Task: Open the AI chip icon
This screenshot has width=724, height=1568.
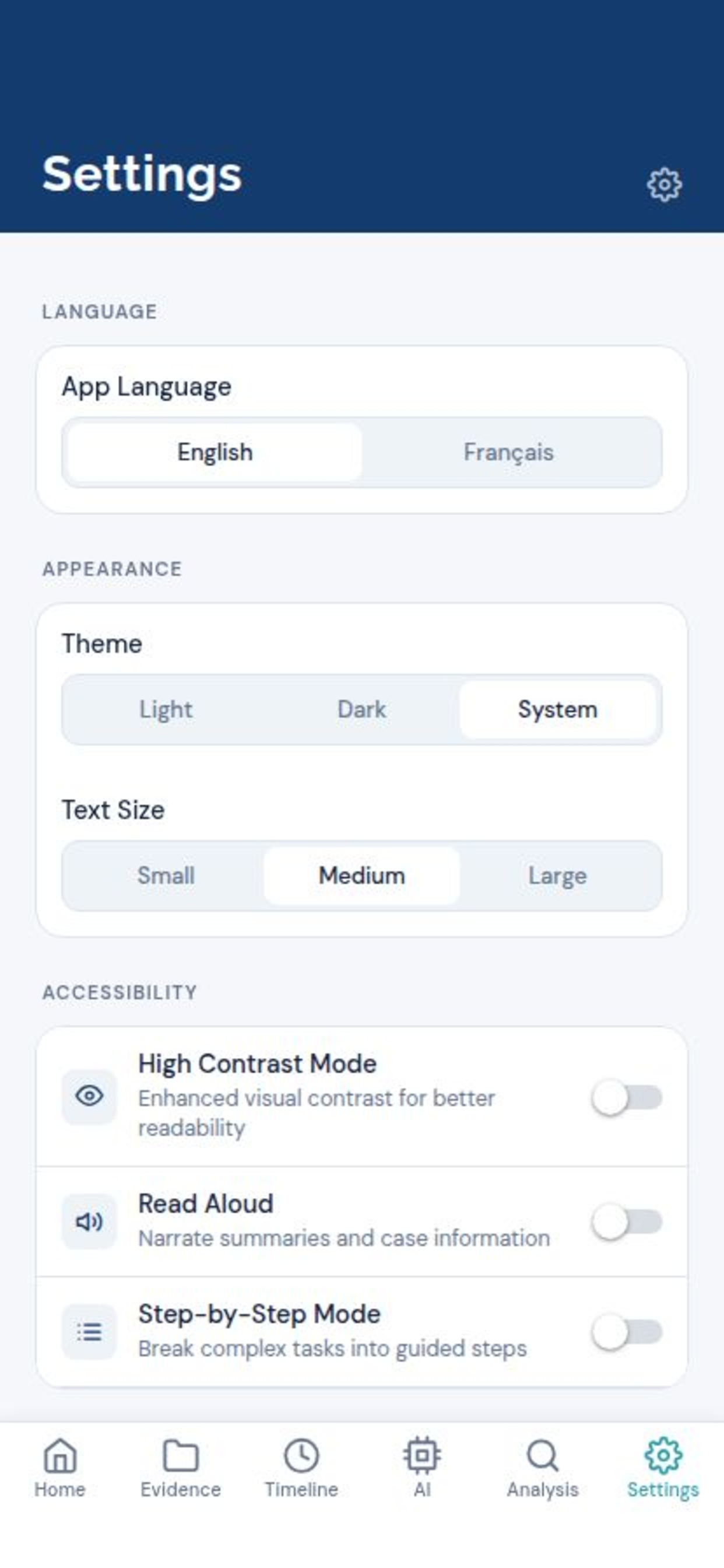Action: pos(421,1456)
